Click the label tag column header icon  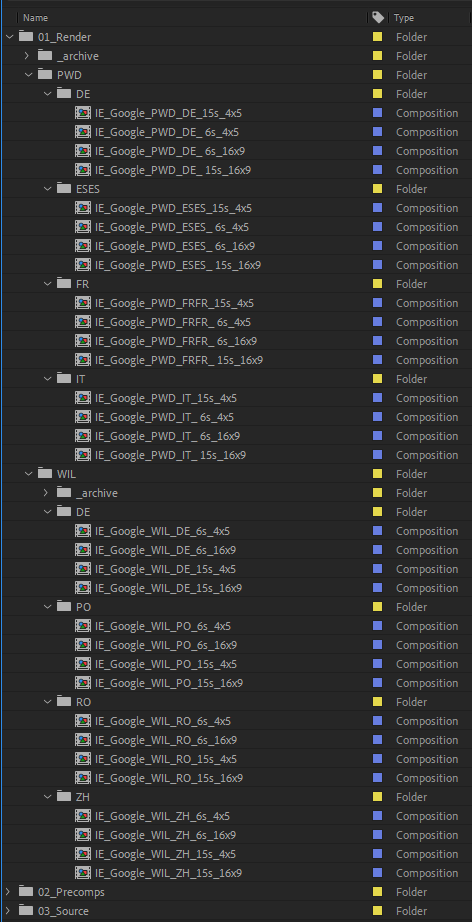click(x=378, y=18)
